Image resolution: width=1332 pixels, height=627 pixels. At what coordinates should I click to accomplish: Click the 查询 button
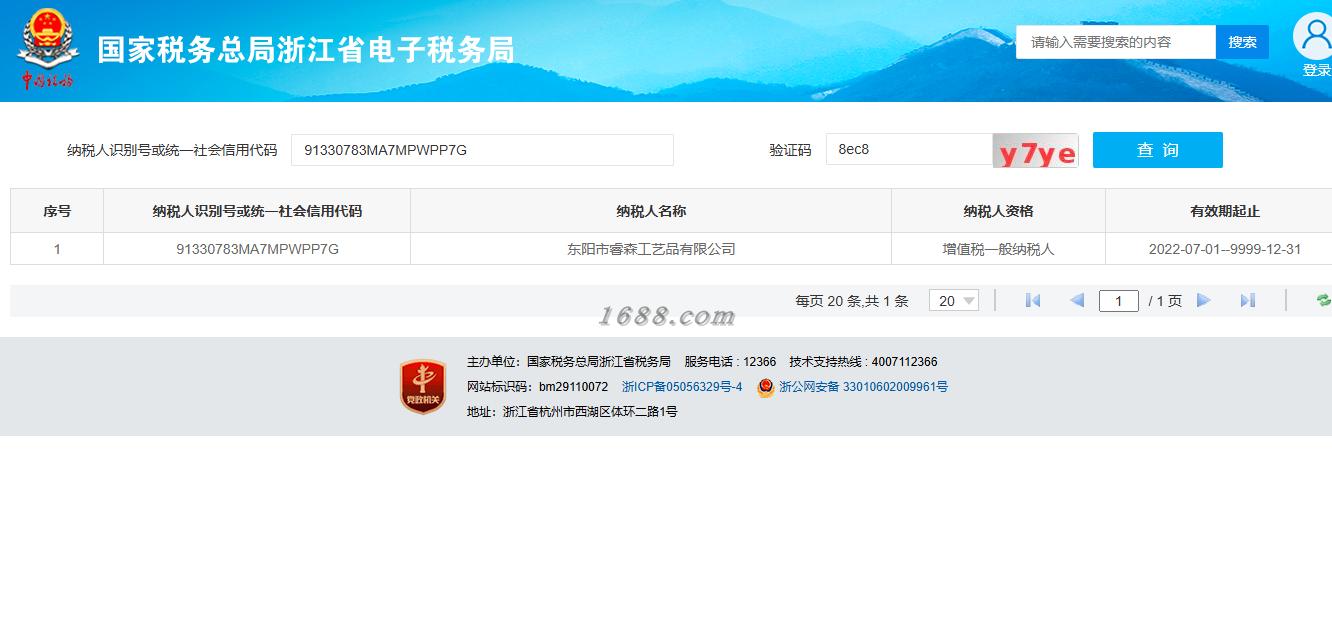coord(1157,150)
